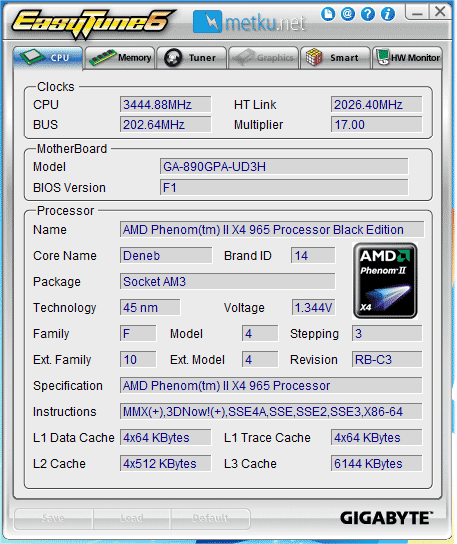Screen dimensions: 457x544
Task: Click the MotherBoard group label
Action: [72, 149]
